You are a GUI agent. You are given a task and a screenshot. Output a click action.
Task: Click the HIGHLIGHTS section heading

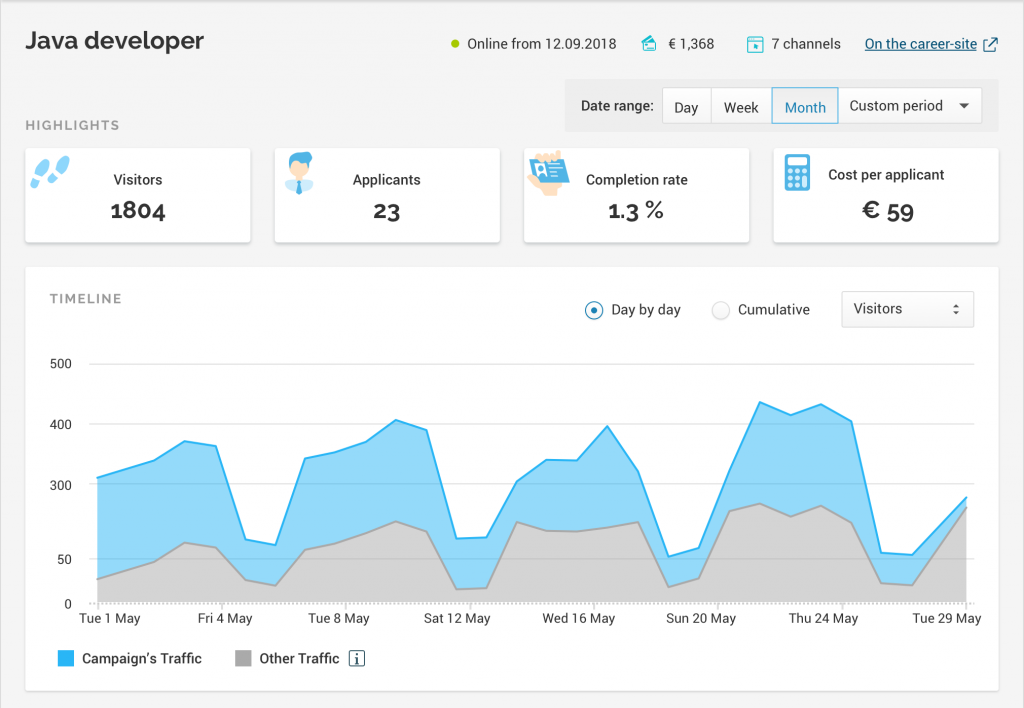(72, 125)
